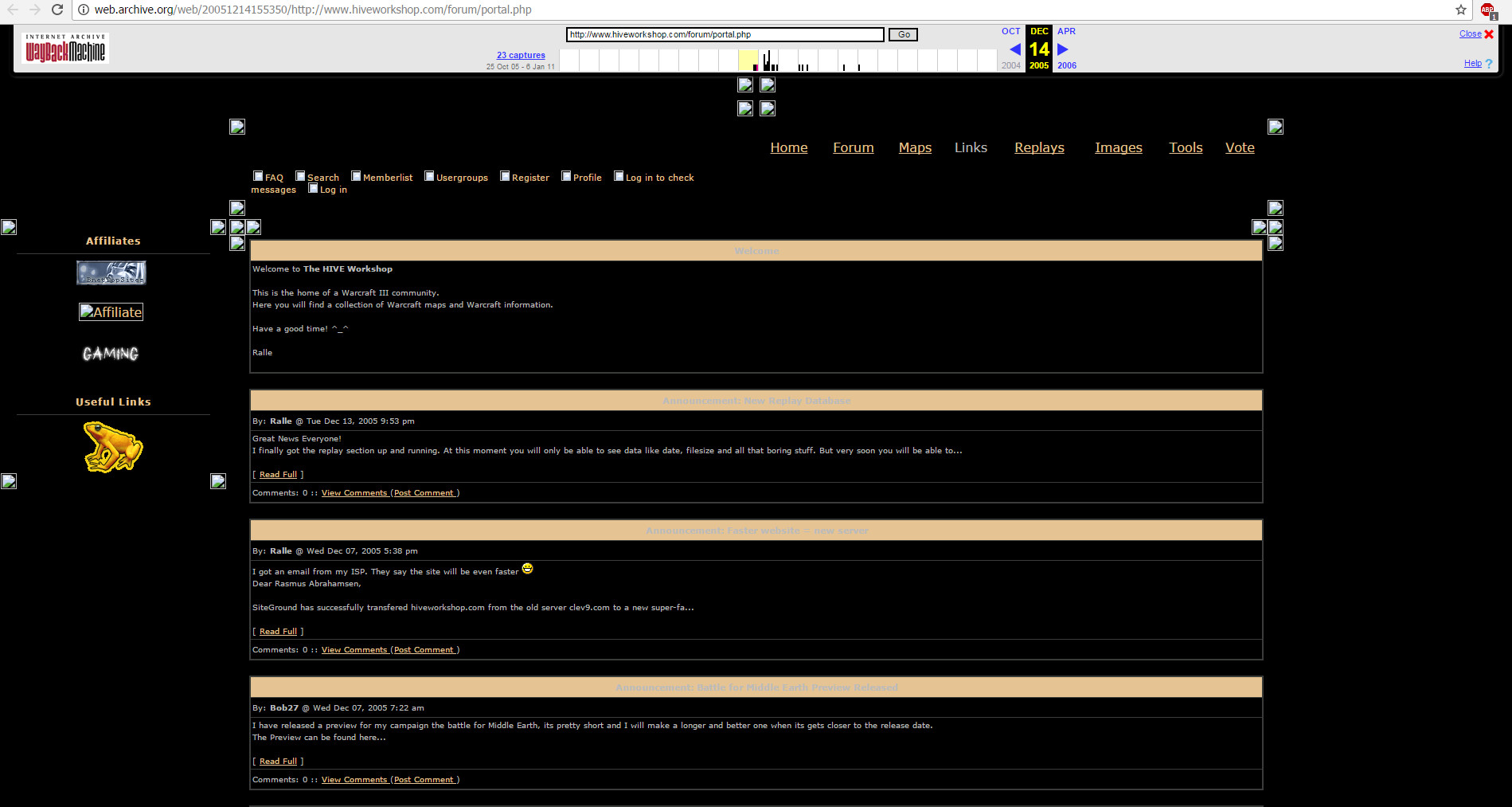This screenshot has height=807, width=1512.
Task: Click the New Replay Database announcement title
Action: (756, 401)
